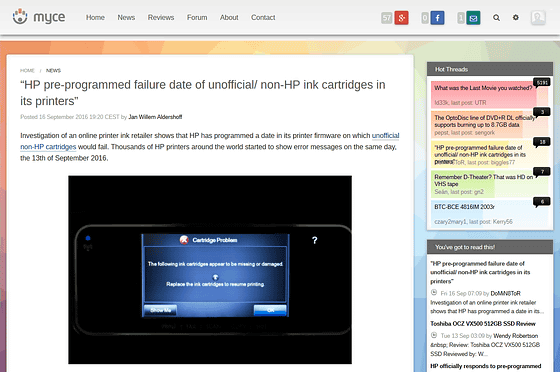This screenshot has width=560, height=372.
Task: Open Toshiba OCZ VX500 512GB SSD Review
Action: (483, 323)
